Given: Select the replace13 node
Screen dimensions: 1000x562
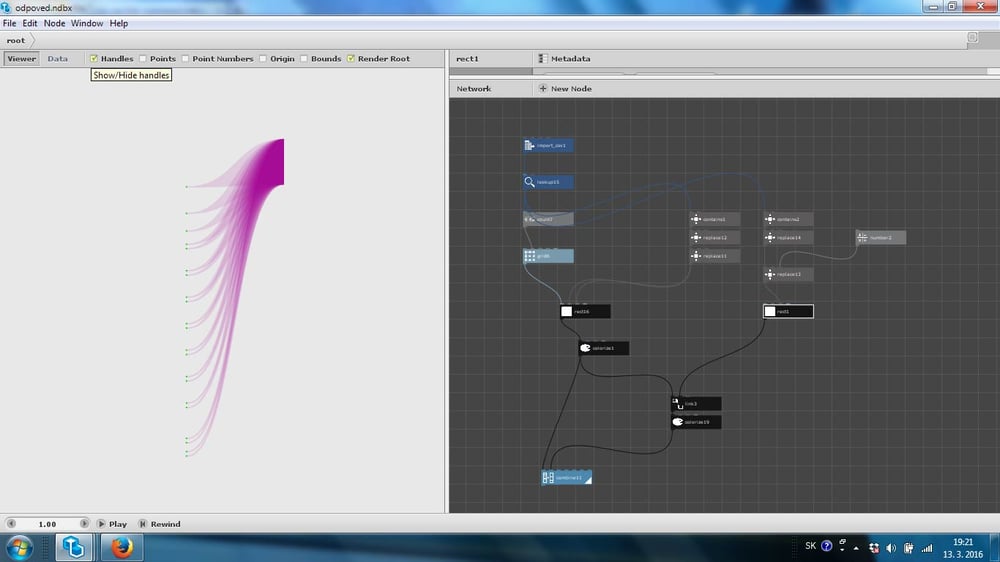Looking at the screenshot, I should point(788,274).
